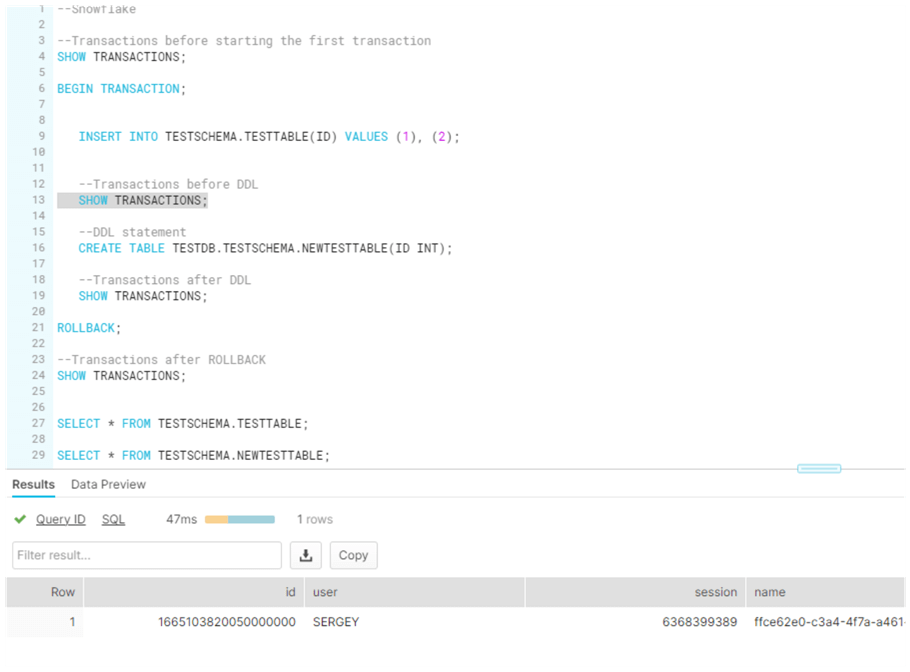Click the green success checkmark icon
Screen dimensions: 910x672
pos(20,519)
